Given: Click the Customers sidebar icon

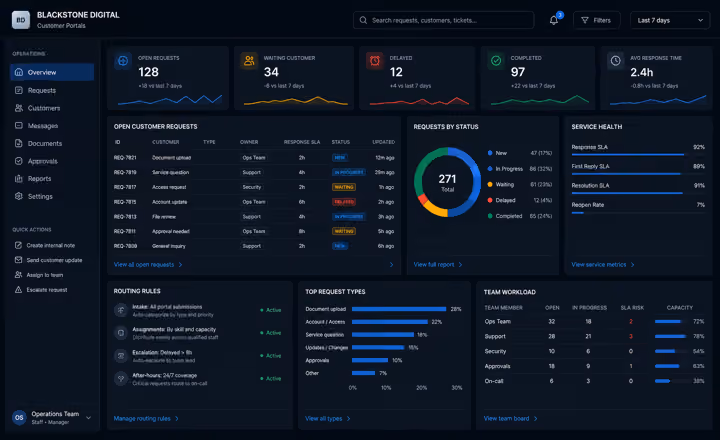Looking at the screenshot, I should [19, 108].
